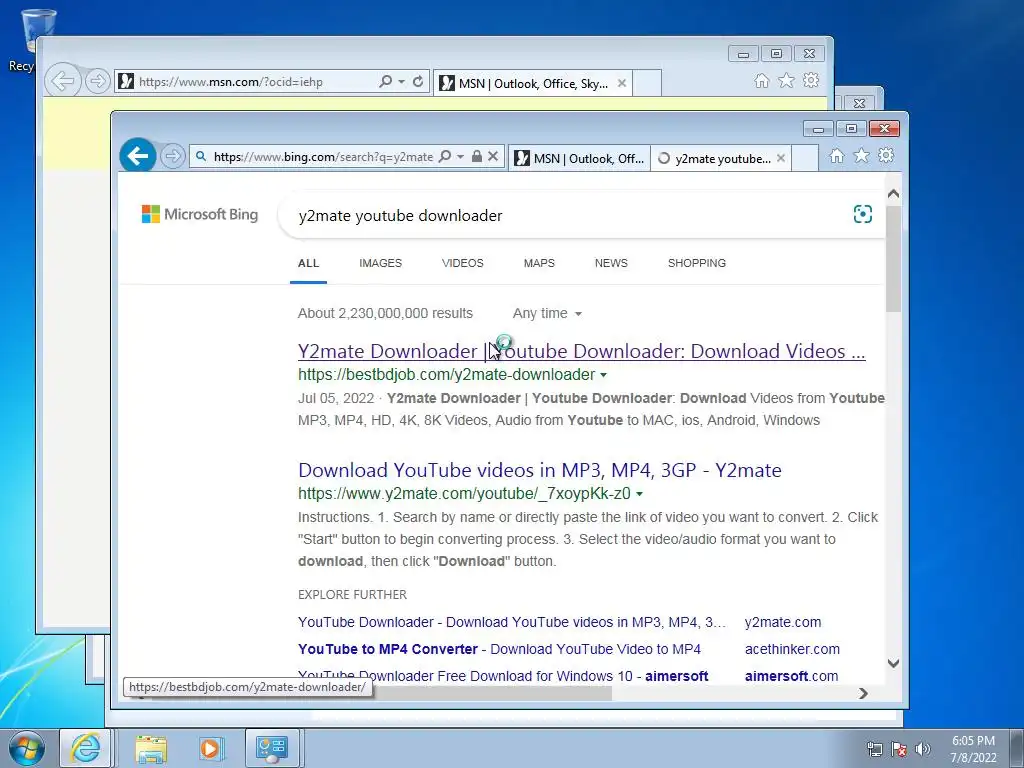Image resolution: width=1024 pixels, height=768 pixels.
Task: Open Windows Media Player taskbar icon
Action: coord(212,748)
